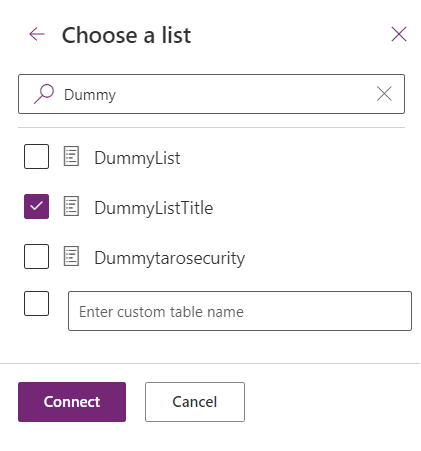Viewport: 421px width, 451px height.
Task: Click the list icon beside DummyListTitle
Action: point(71,206)
